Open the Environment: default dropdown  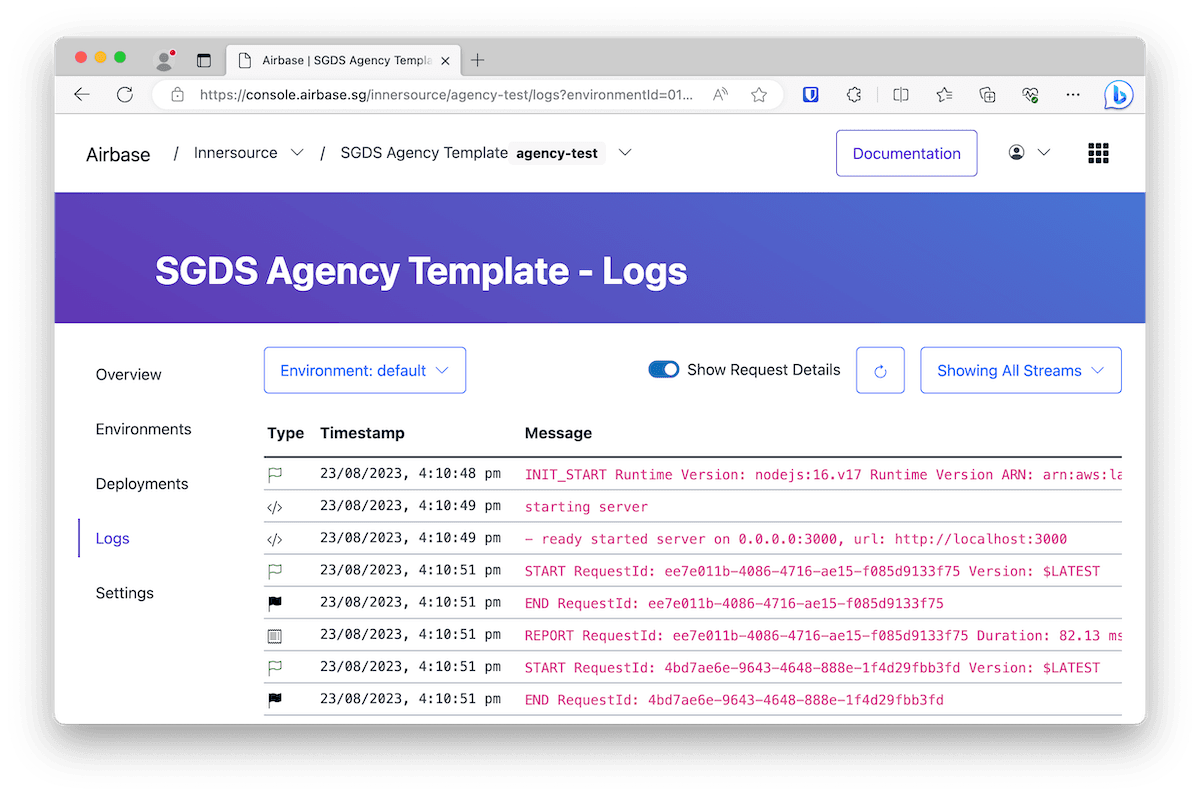point(365,371)
